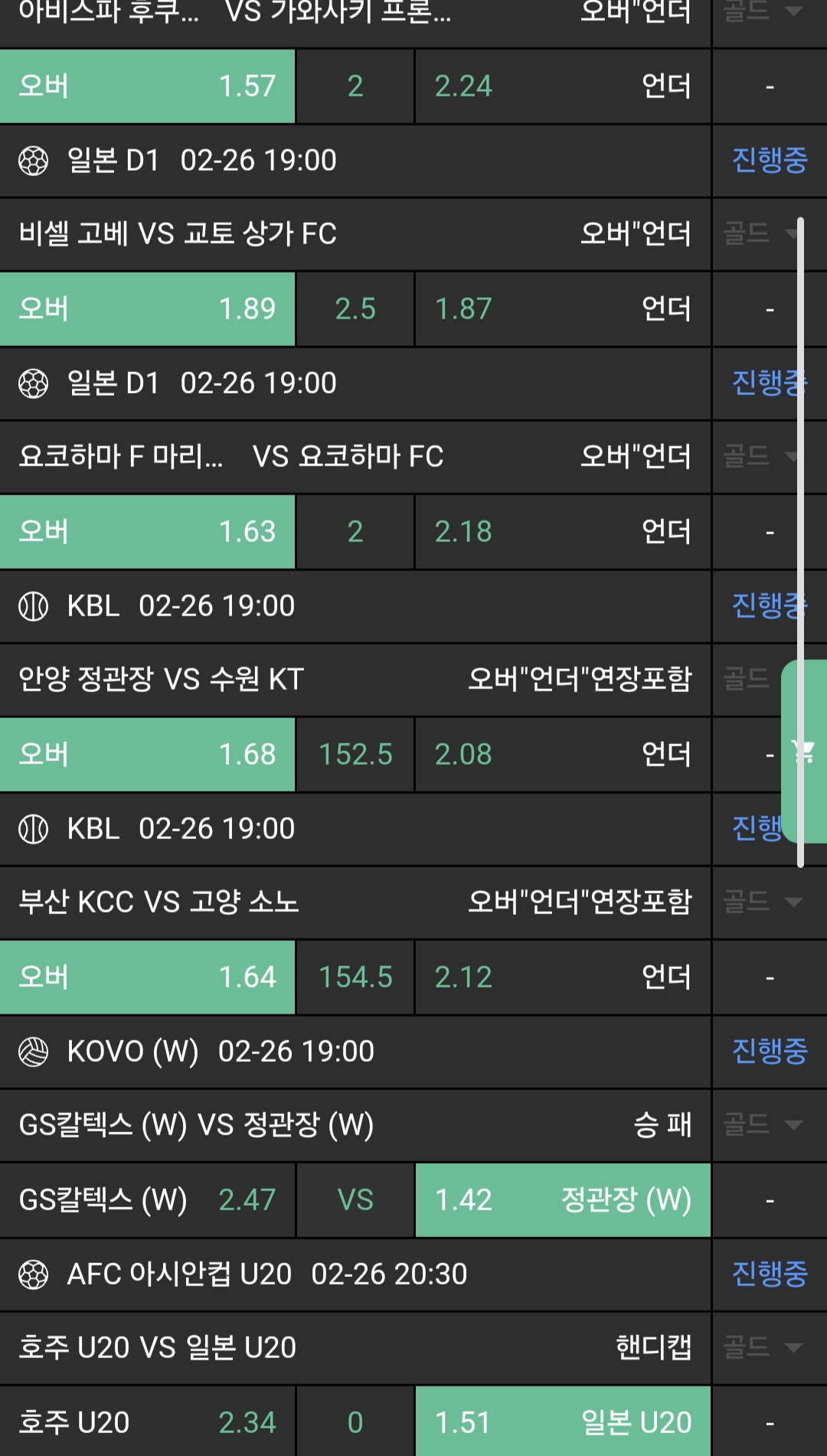Image resolution: width=827 pixels, height=1456 pixels.
Task: Select 오버 1.89 for Vissel Kobe match
Action: click(147, 309)
